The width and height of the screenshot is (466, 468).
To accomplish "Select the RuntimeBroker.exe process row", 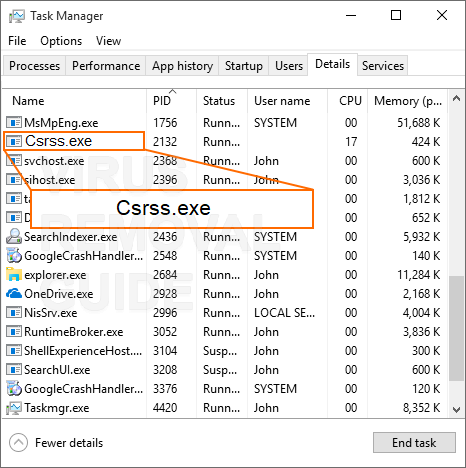I will tap(225, 332).
